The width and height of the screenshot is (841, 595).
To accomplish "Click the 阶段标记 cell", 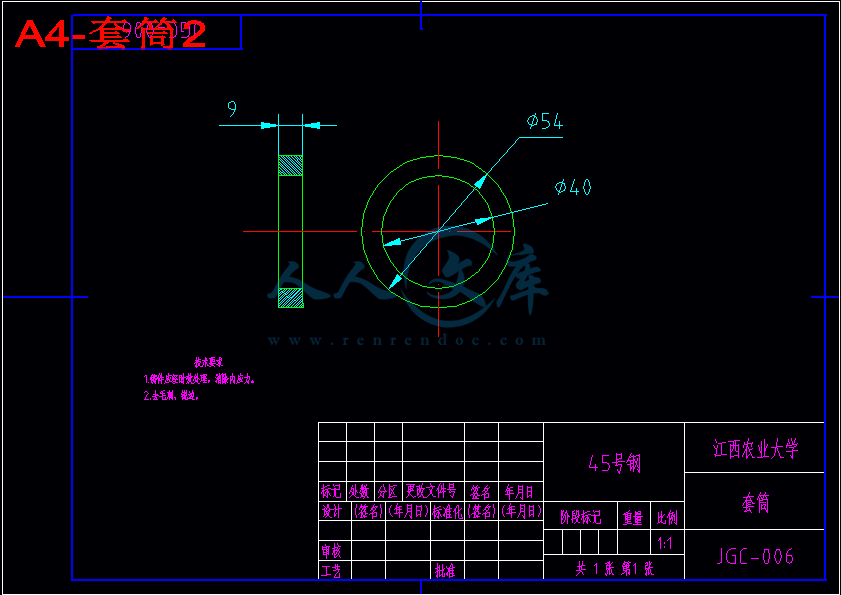I will click(580, 518).
